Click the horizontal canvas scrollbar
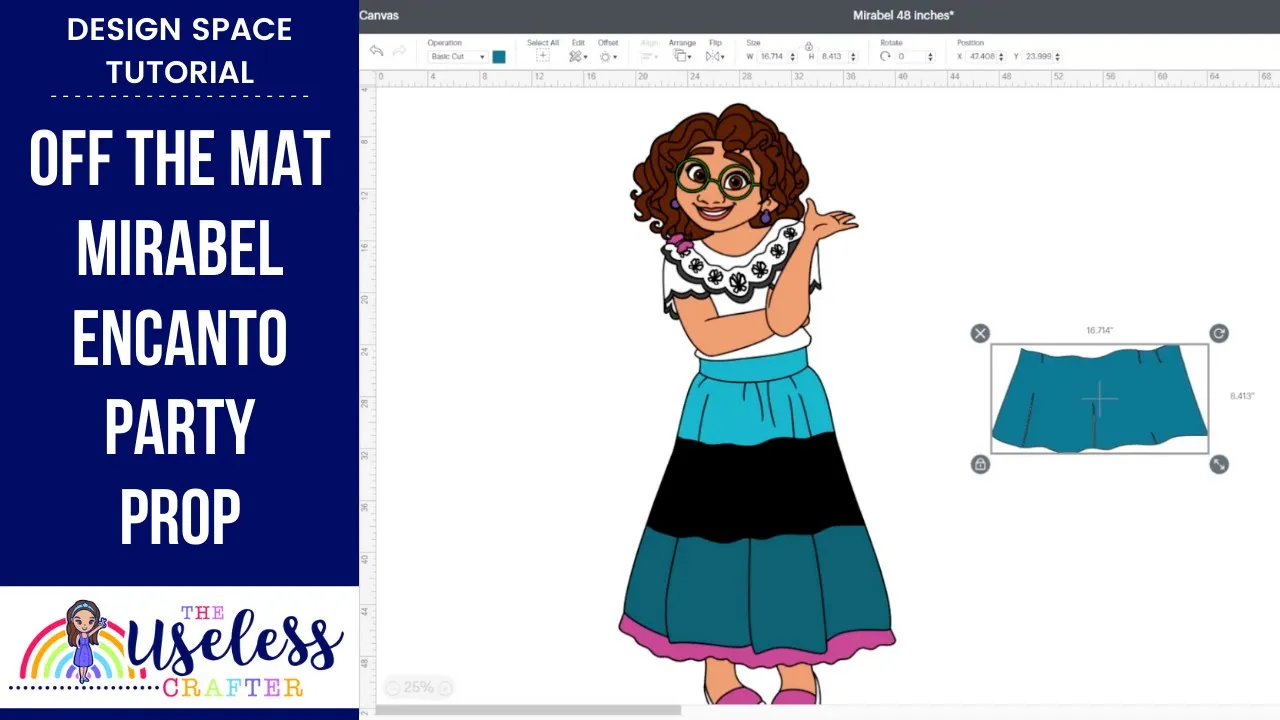 click(528, 711)
